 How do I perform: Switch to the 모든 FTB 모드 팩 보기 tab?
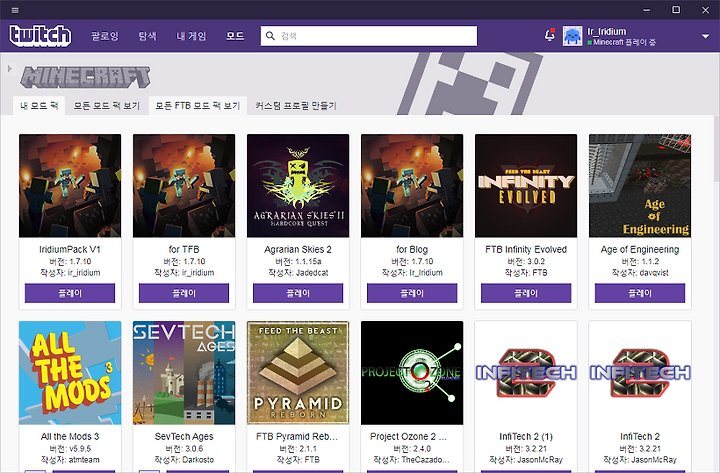tap(197, 106)
